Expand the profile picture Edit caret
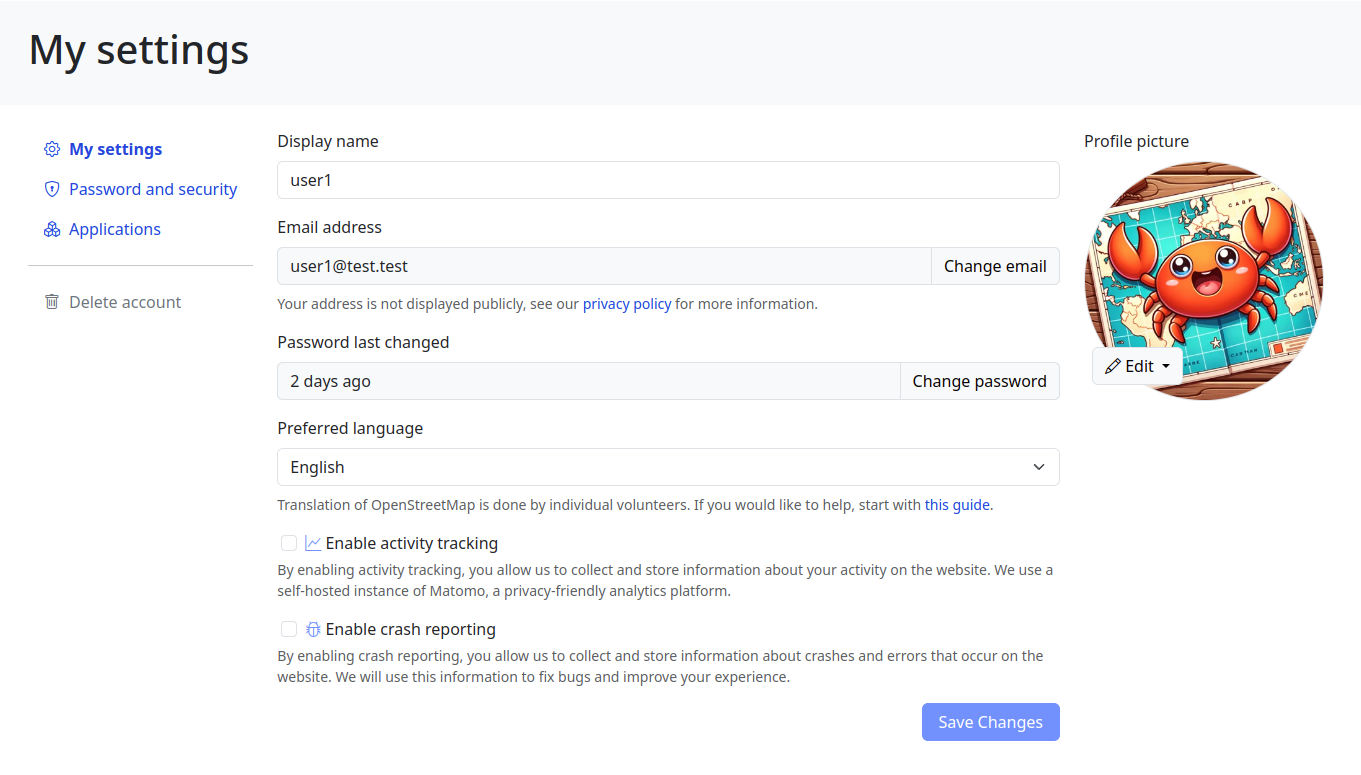Screen dimensions: 1361x775 [x=1166, y=367]
